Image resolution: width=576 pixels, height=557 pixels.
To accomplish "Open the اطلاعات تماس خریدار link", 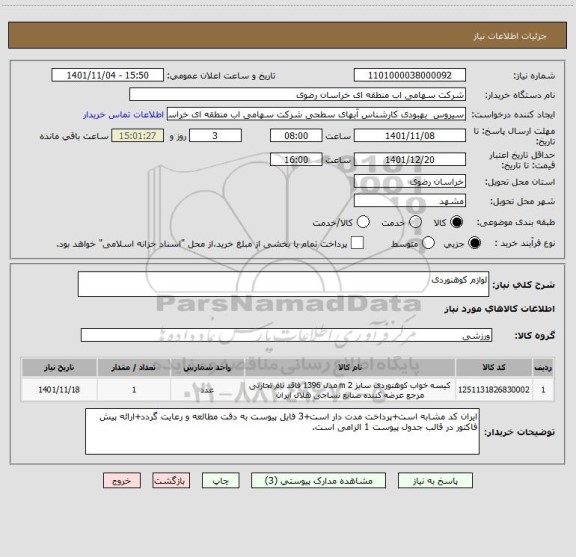I will pos(123,115).
